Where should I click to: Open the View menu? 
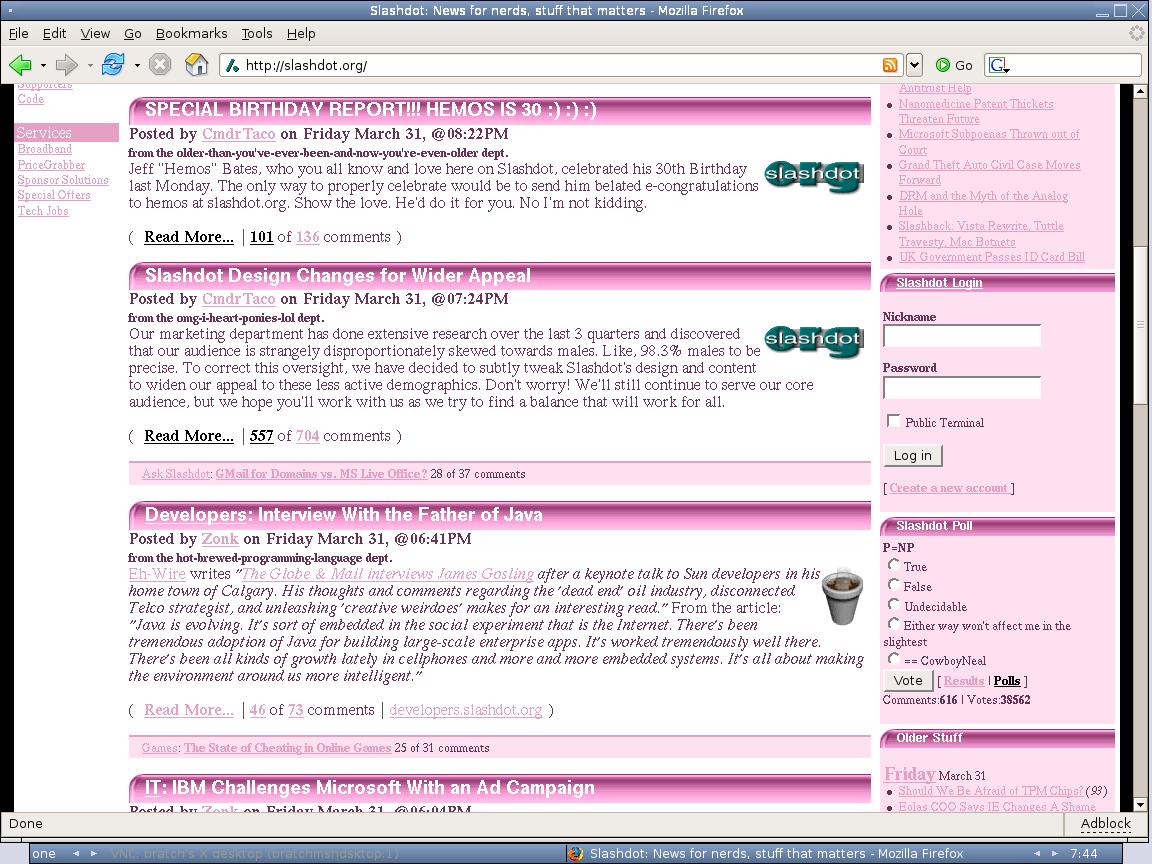tap(95, 33)
